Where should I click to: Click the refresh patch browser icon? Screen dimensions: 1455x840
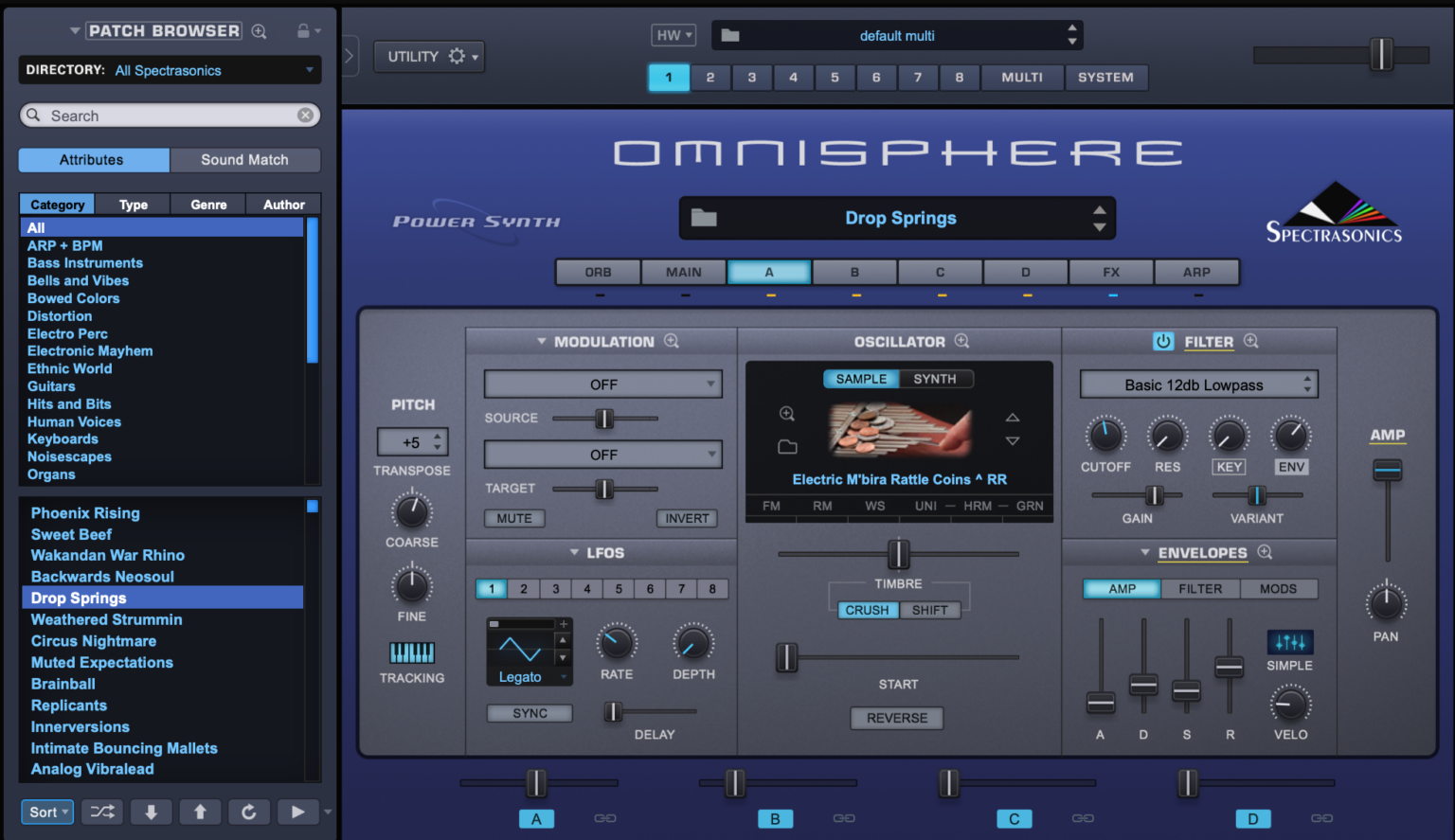248,812
